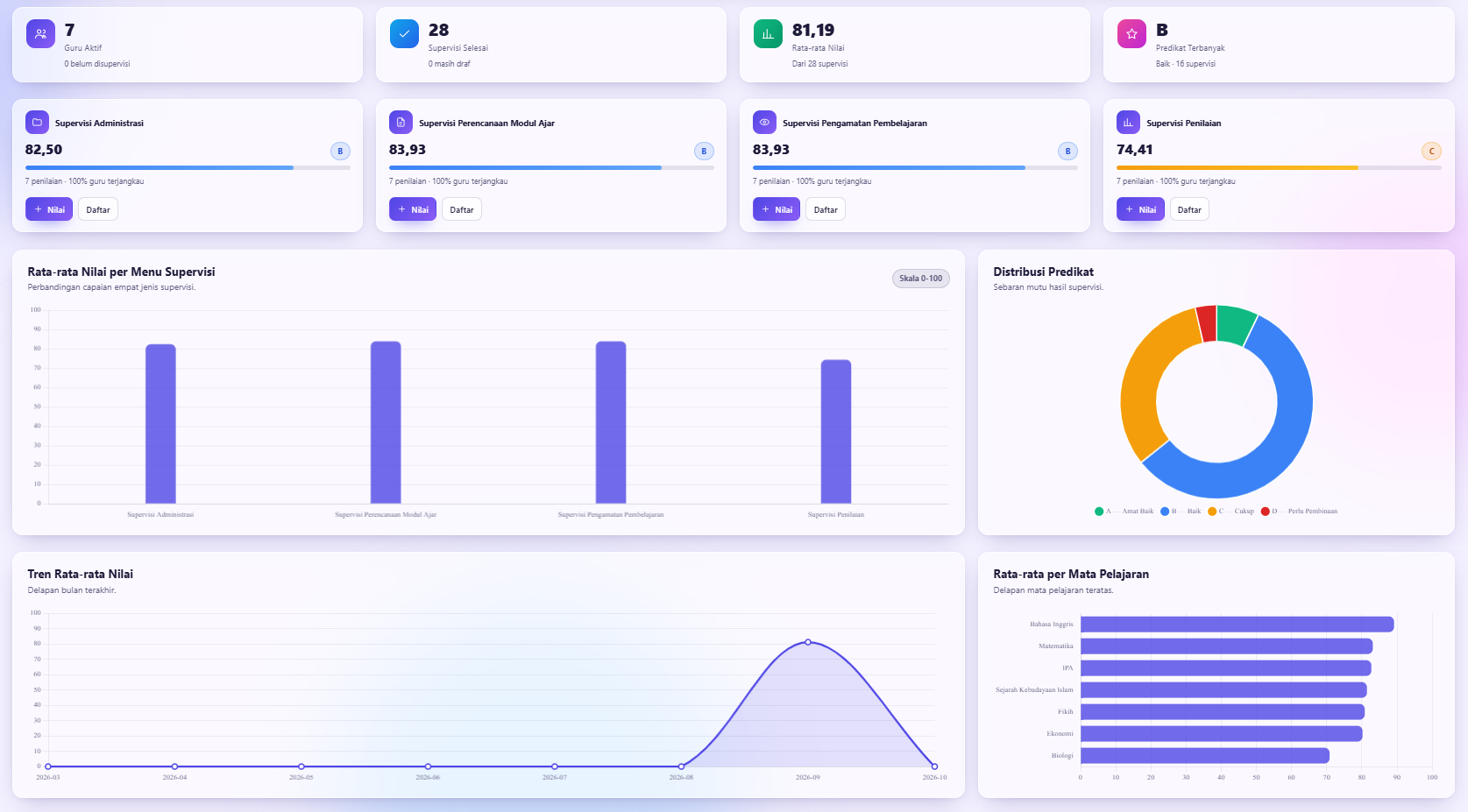Select the Supervisi Administrasi bar in the chart
Image resolution: width=1468 pixels, height=812 pixels.
click(x=160, y=424)
